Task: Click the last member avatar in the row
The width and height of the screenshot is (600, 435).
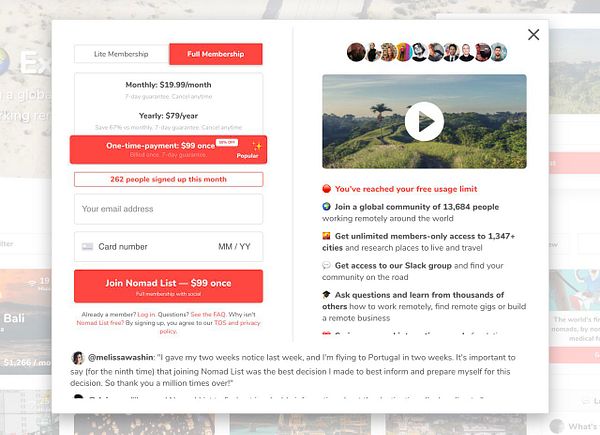Action: pyautogui.click(x=497, y=52)
